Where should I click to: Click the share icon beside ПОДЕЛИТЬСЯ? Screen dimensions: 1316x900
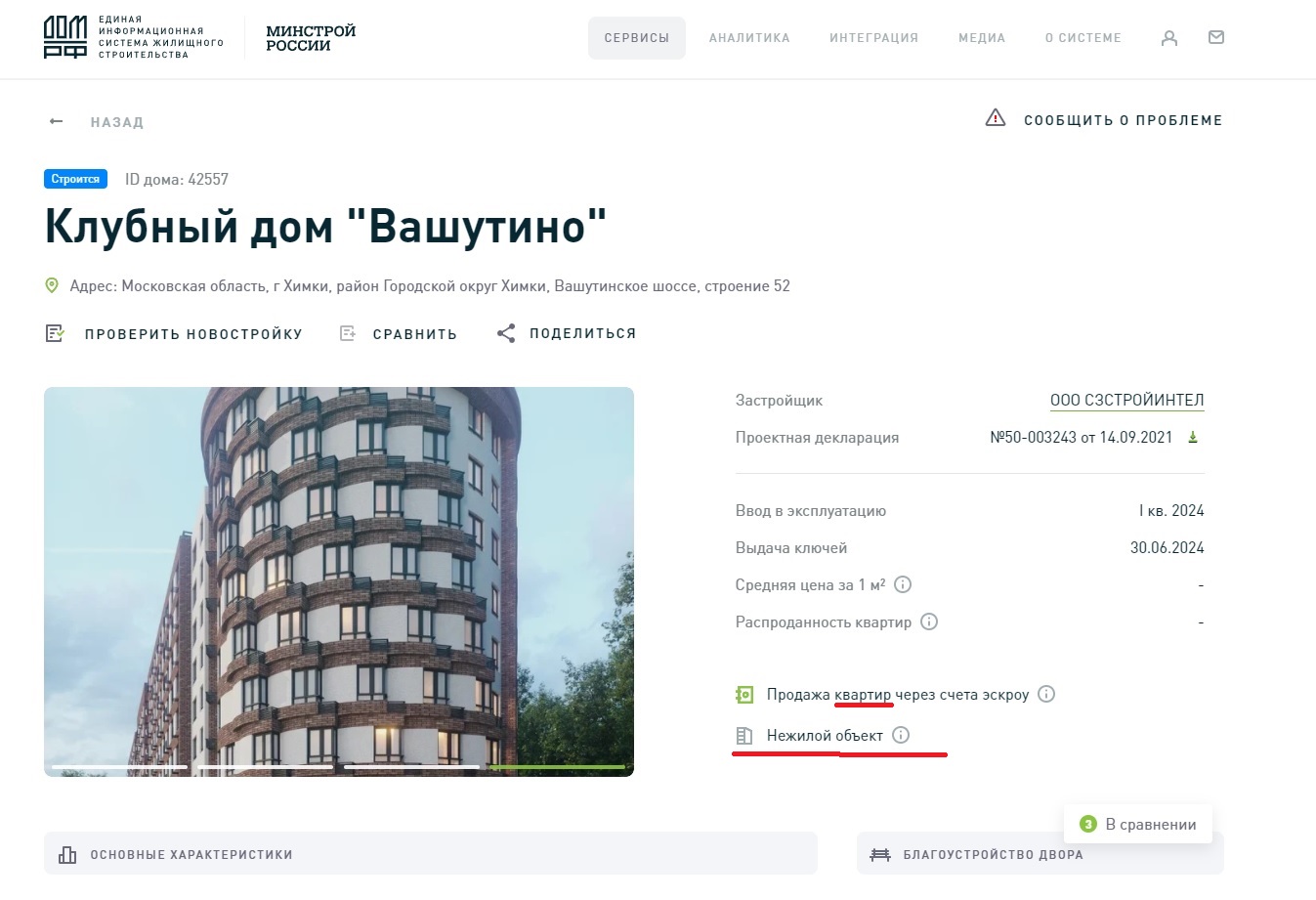point(506,333)
